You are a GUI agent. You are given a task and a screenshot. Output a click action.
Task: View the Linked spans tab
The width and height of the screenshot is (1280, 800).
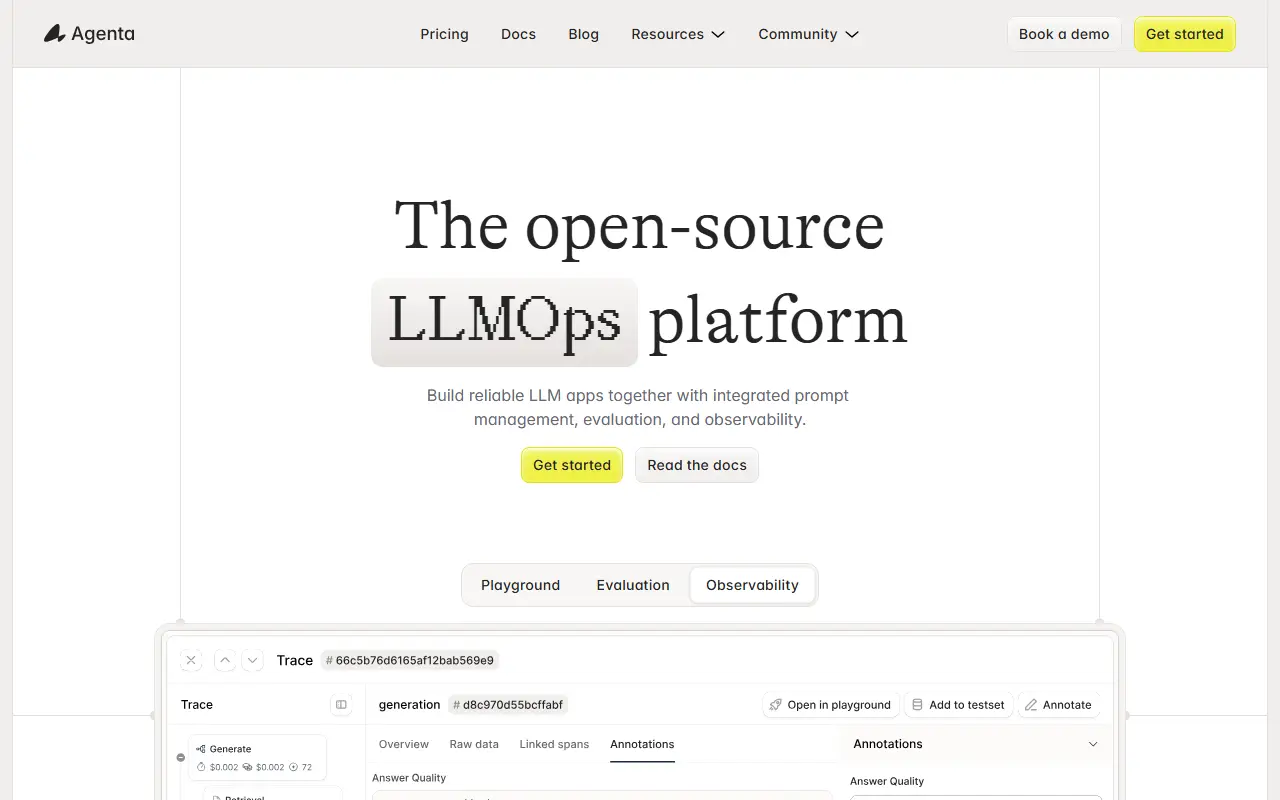click(x=554, y=744)
